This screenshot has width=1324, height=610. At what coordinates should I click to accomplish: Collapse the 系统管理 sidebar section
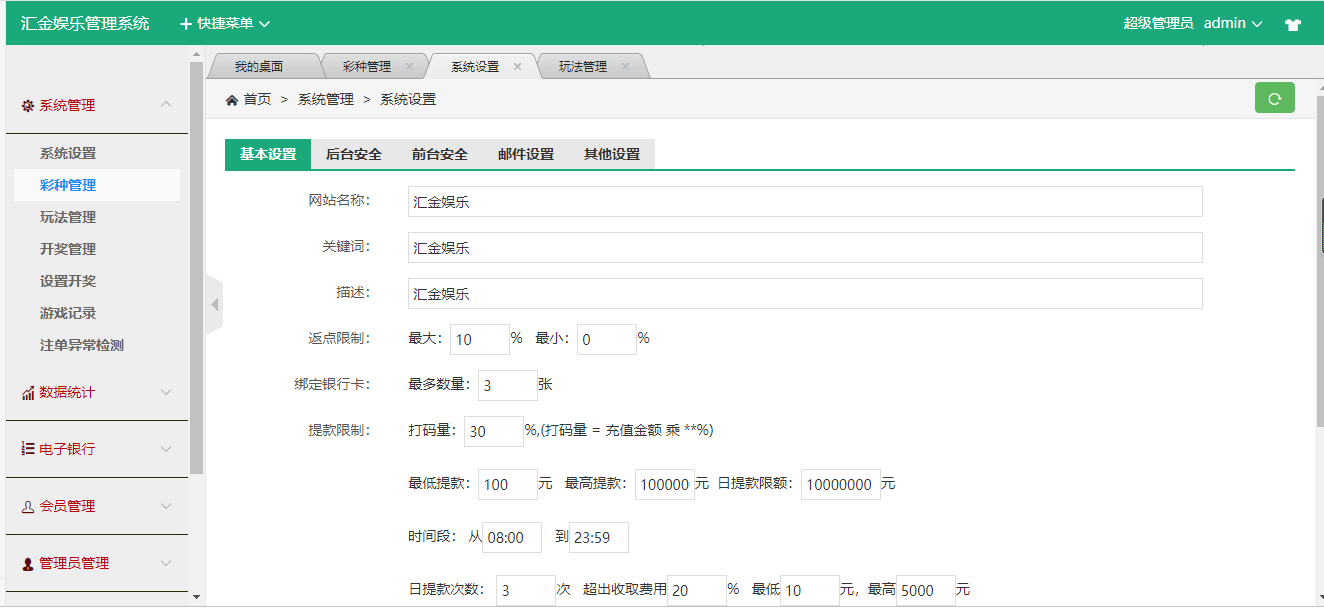pyautogui.click(x=96, y=105)
